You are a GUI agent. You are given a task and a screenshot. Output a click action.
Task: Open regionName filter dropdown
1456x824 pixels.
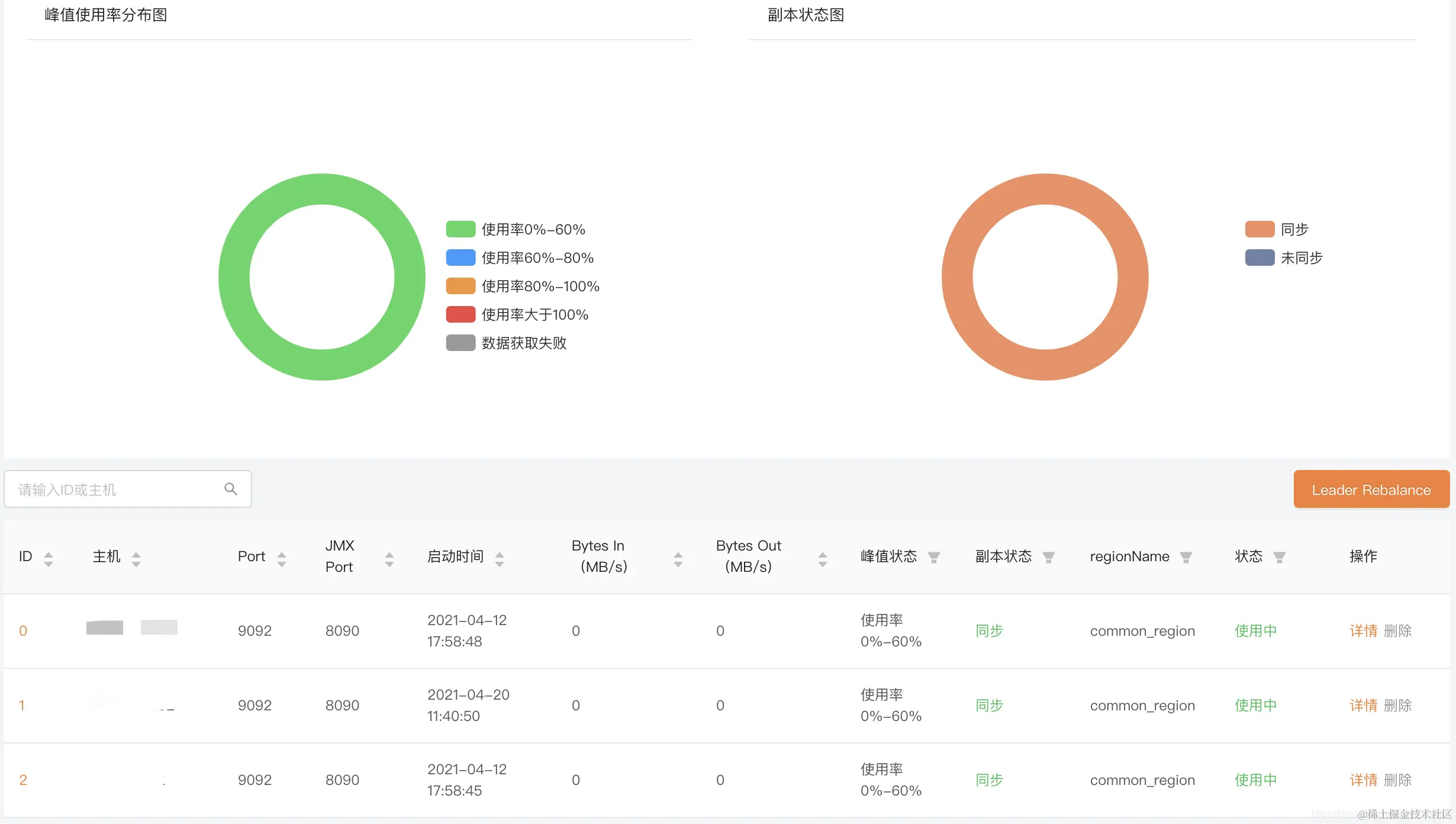[1186, 557]
